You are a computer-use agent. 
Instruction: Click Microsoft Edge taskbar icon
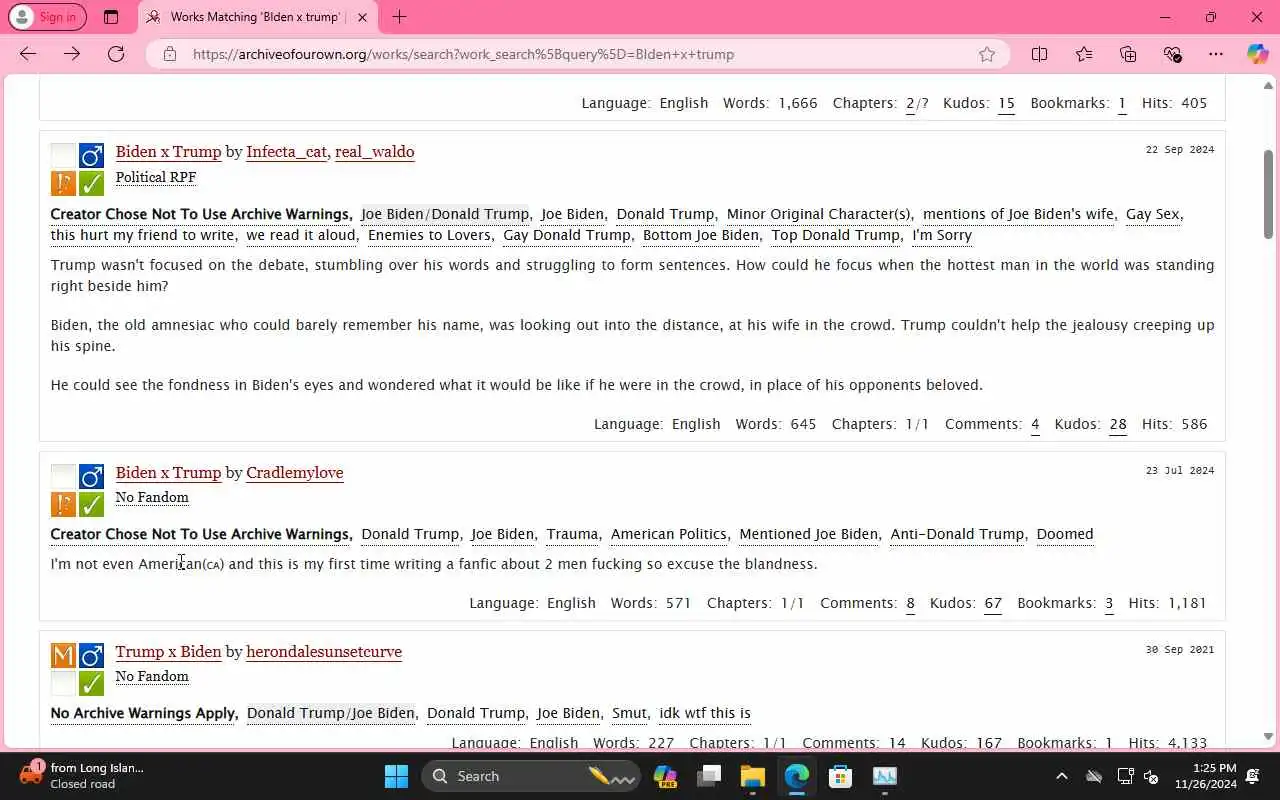click(x=796, y=776)
